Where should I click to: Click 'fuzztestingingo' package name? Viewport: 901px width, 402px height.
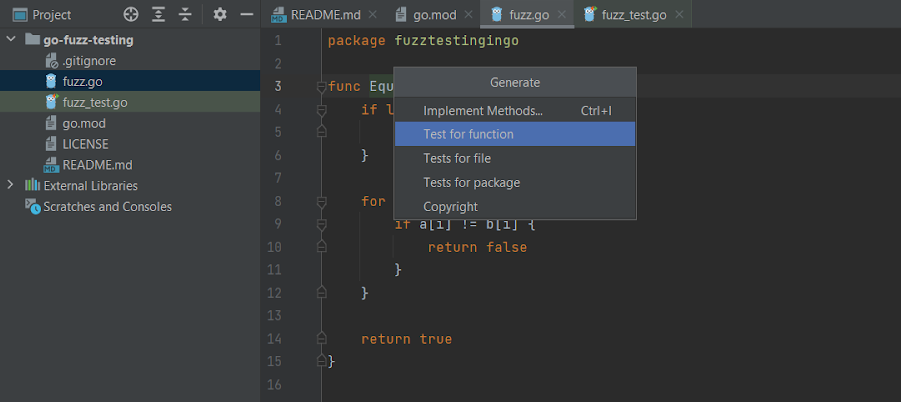(x=457, y=41)
